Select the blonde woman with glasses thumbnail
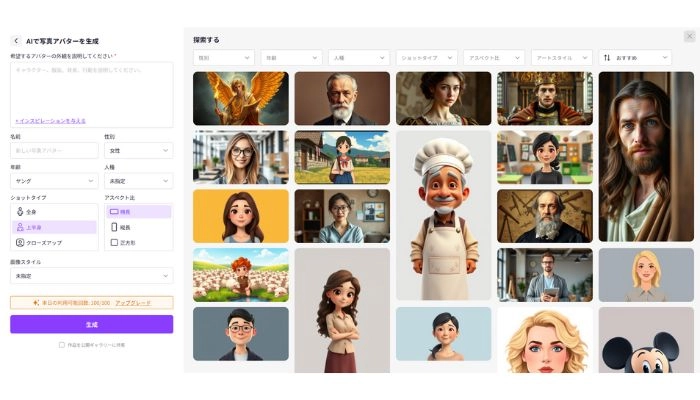700x400 pixels. tap(241, 157)
